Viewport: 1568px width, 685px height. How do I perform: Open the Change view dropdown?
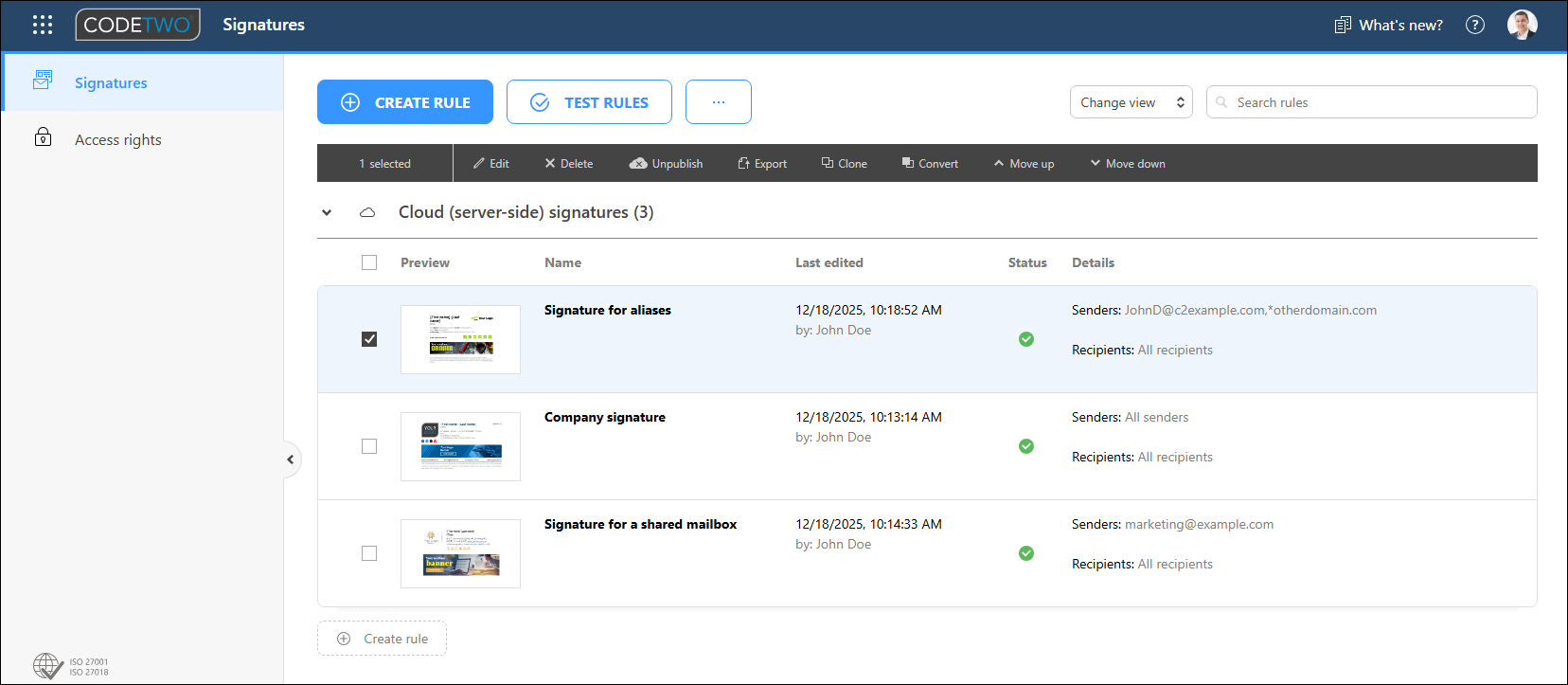tap(1131, 102)
